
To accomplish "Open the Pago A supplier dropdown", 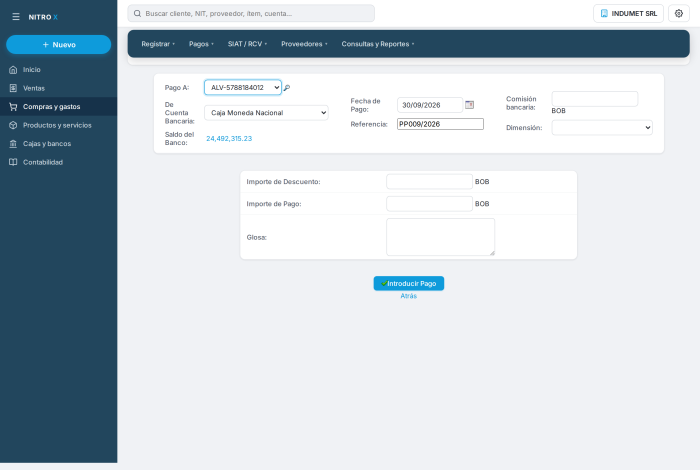I will tap(243, 87).
